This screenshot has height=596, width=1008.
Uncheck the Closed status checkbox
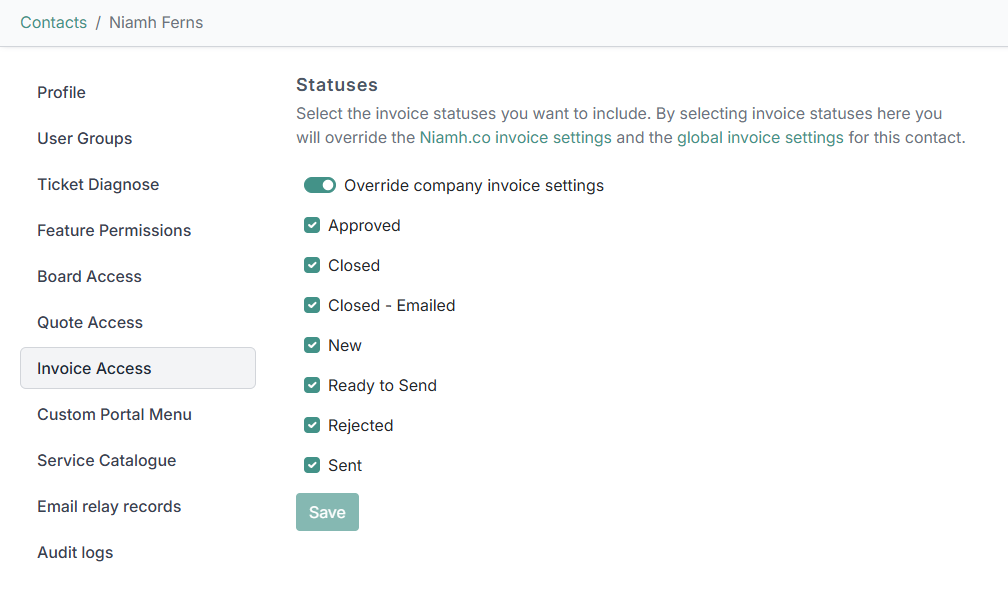point(312,265)
